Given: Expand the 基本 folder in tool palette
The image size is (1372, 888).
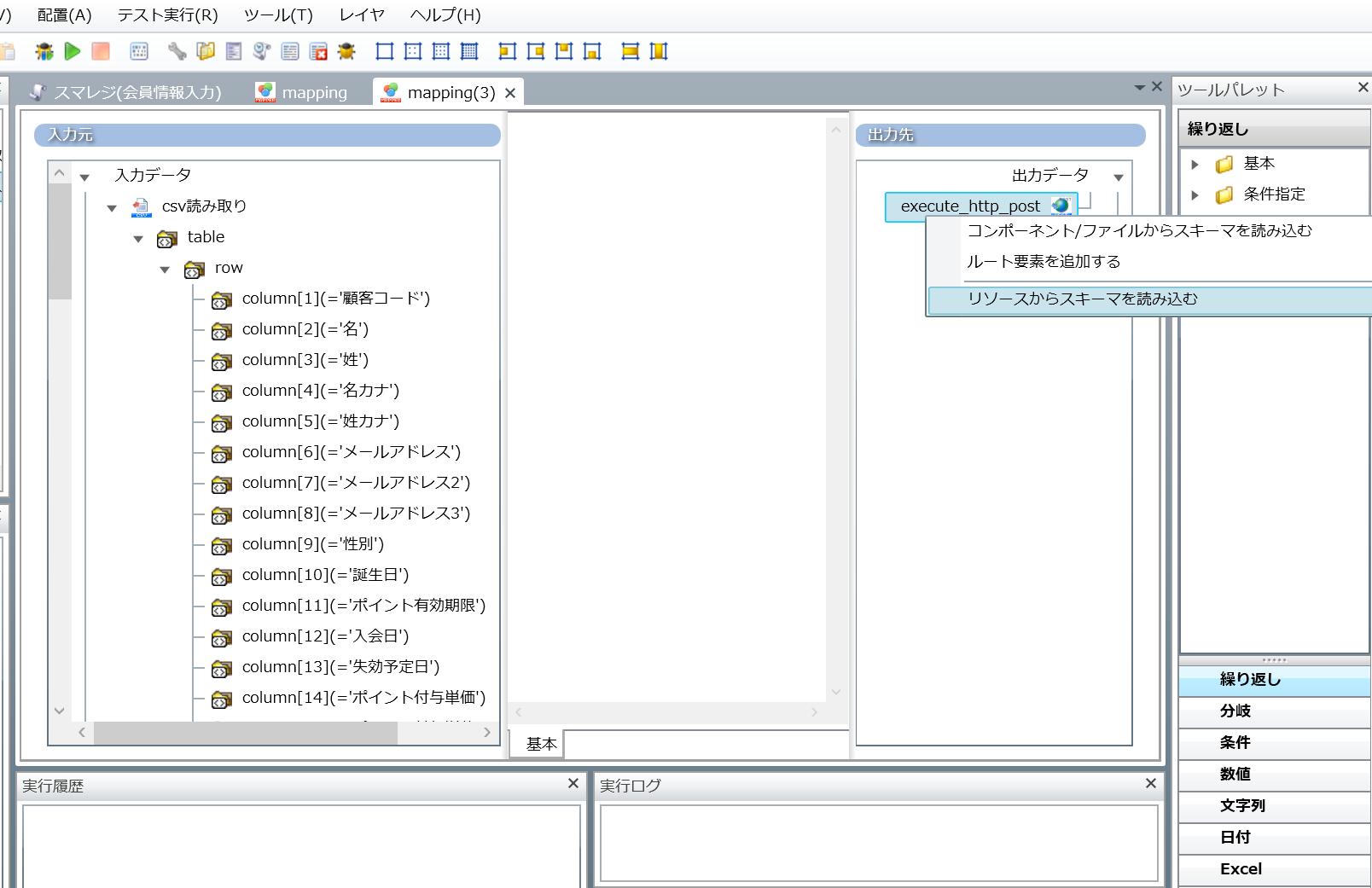Looking at the screenshot, I should tap(1195, 164).
